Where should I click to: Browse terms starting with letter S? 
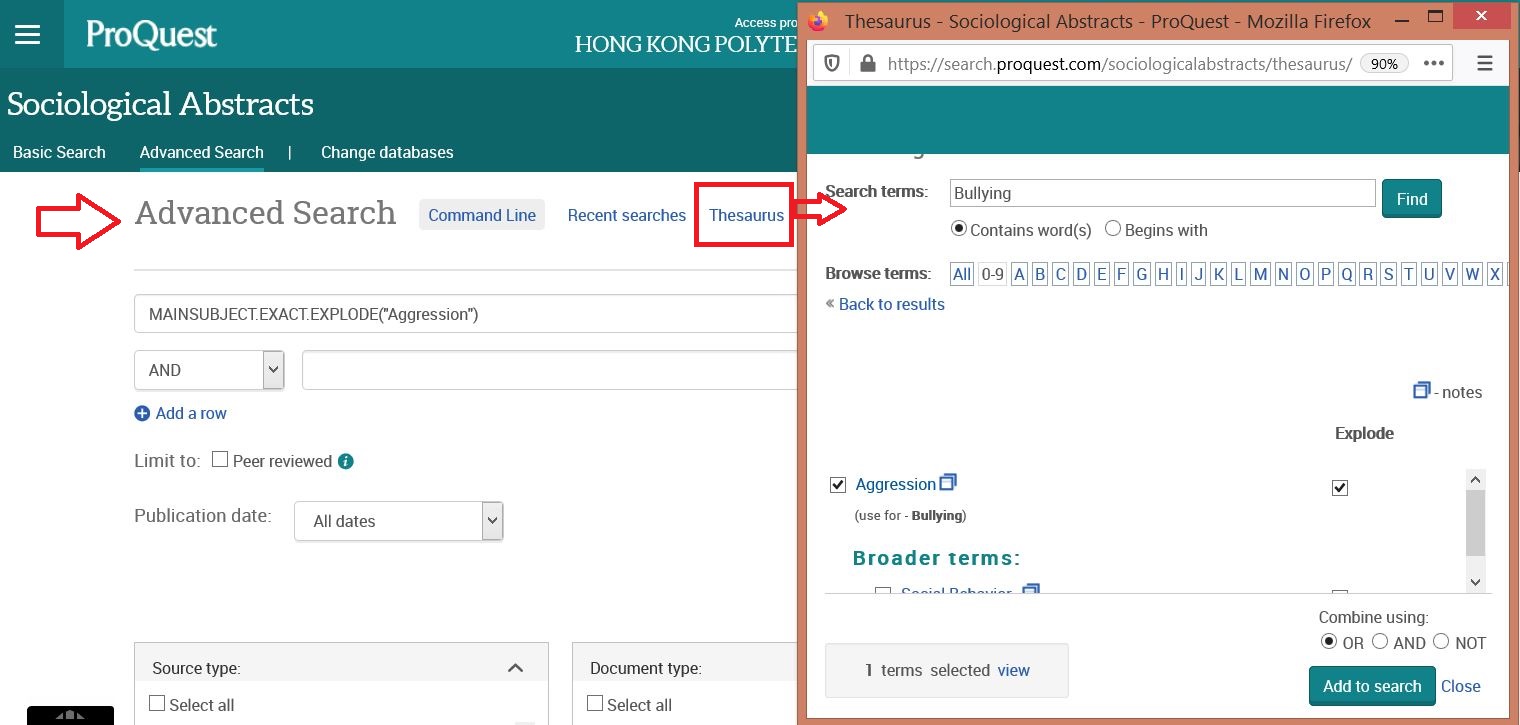[x=1389, y=274]
